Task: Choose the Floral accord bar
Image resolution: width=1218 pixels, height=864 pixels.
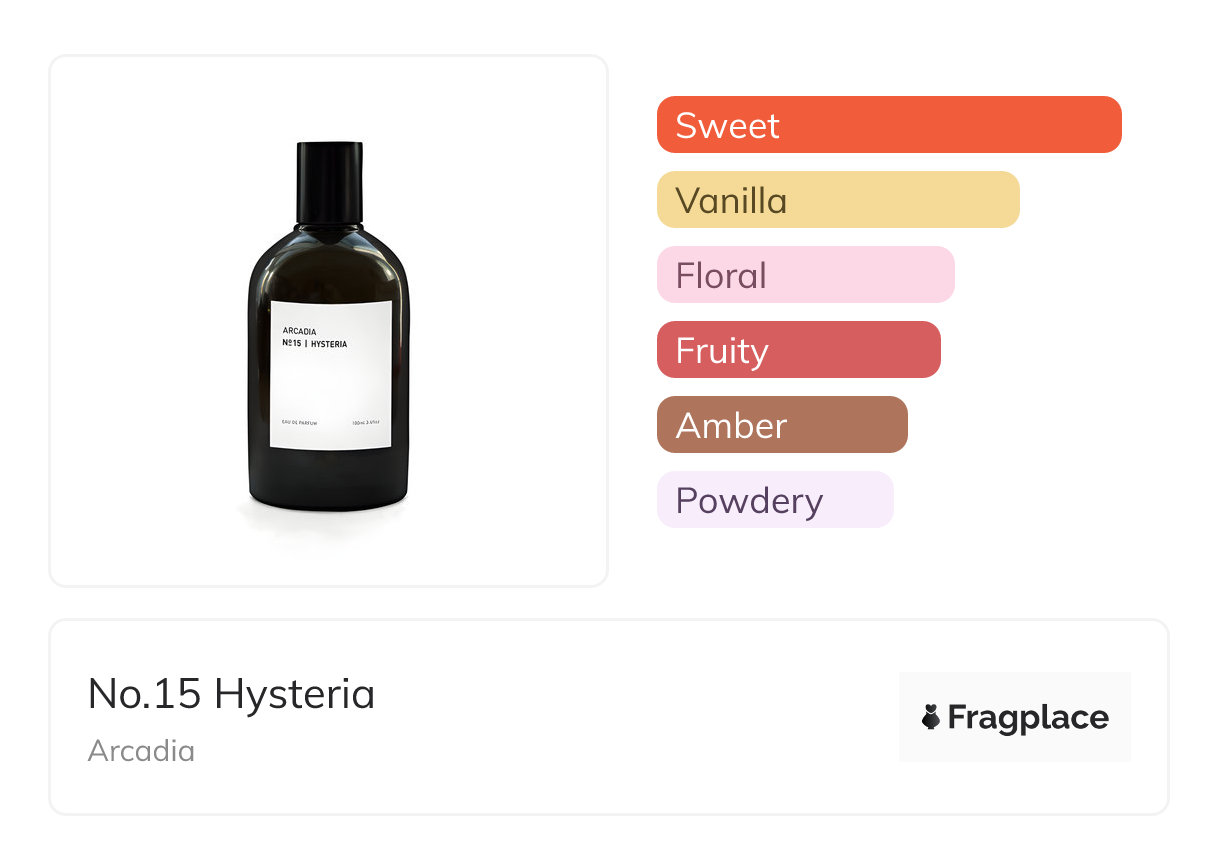Action: point(805,275)
